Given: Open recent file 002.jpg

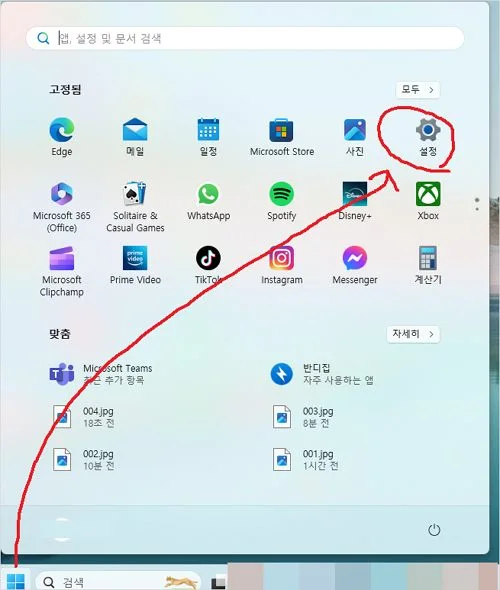Looking at the screenshot, I should [x=84, y=459].
